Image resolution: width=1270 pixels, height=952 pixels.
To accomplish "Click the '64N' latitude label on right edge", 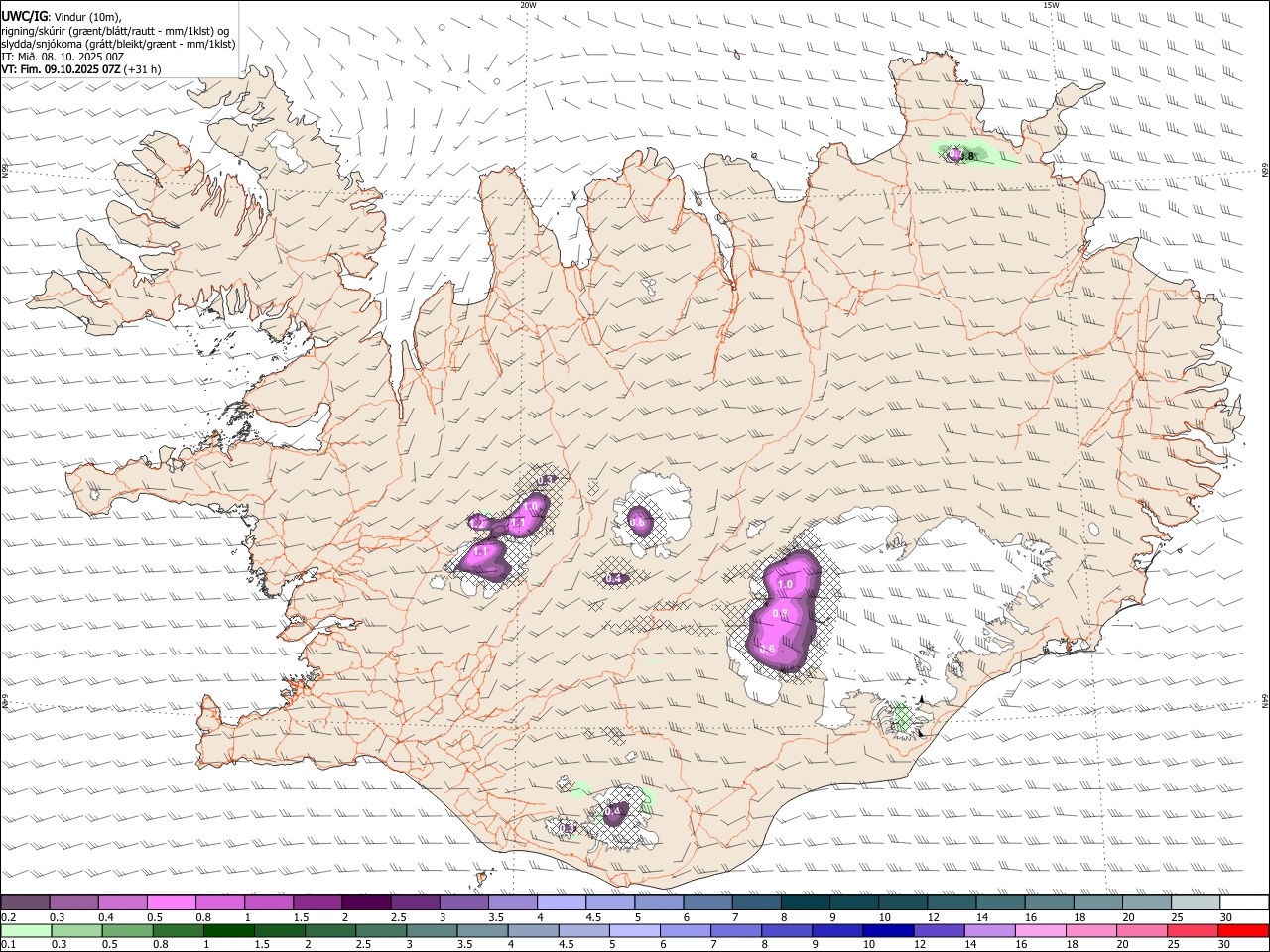I will click(x=1265, y=701).
